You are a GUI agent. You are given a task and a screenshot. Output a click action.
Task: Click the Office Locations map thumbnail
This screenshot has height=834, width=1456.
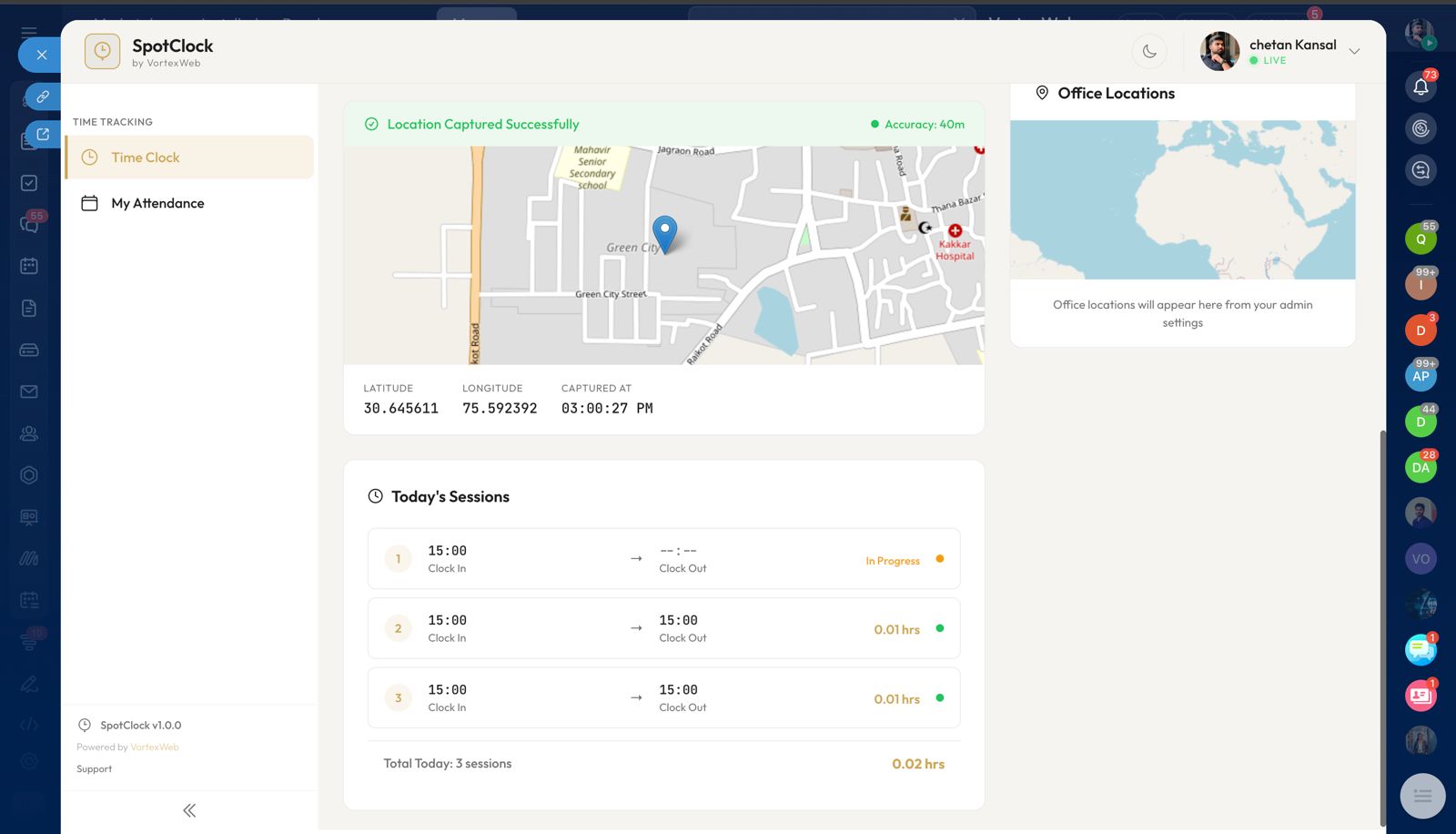[1182, 200]
